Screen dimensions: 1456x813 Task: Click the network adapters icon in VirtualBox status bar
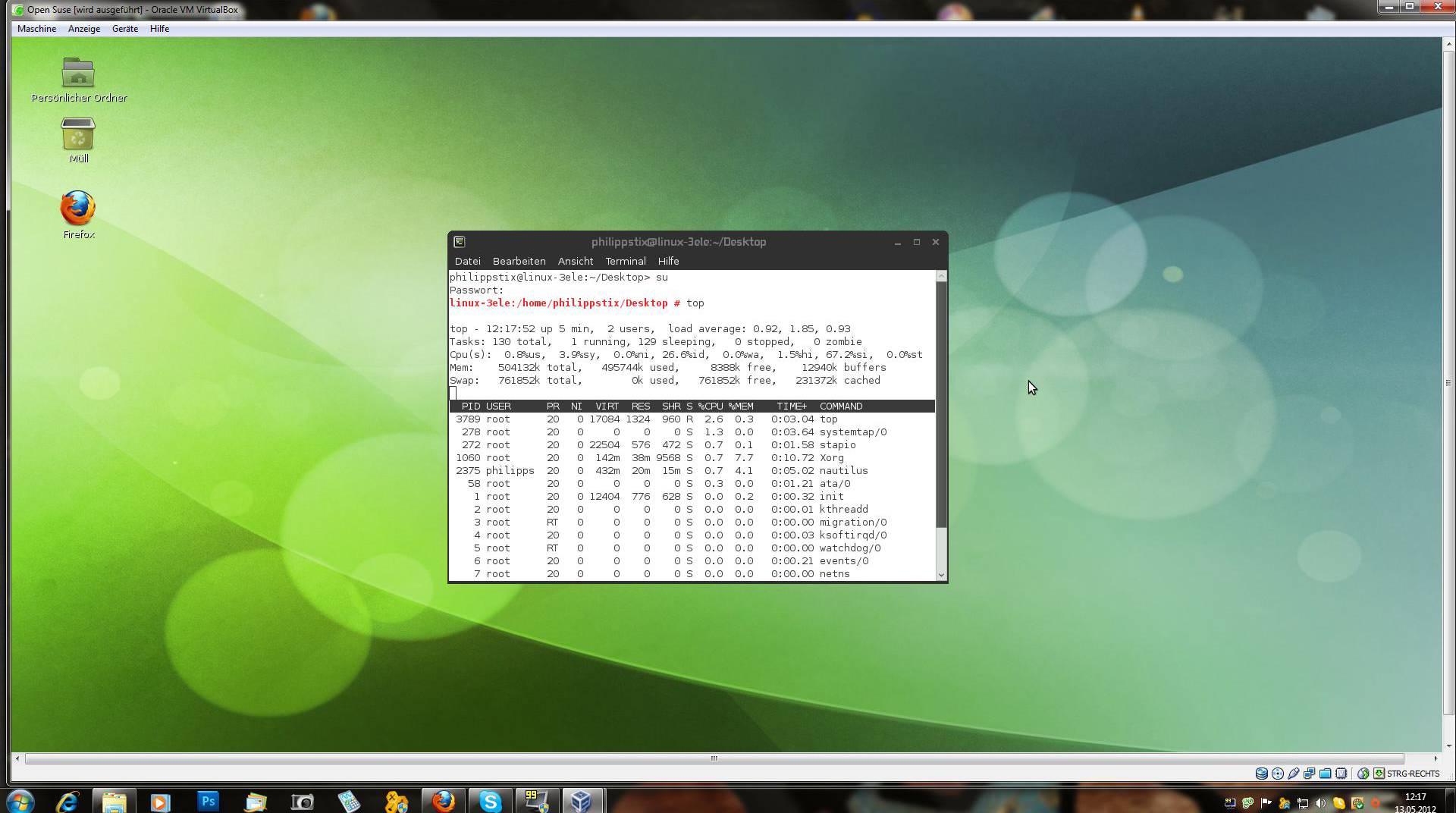pos(1310,774)
